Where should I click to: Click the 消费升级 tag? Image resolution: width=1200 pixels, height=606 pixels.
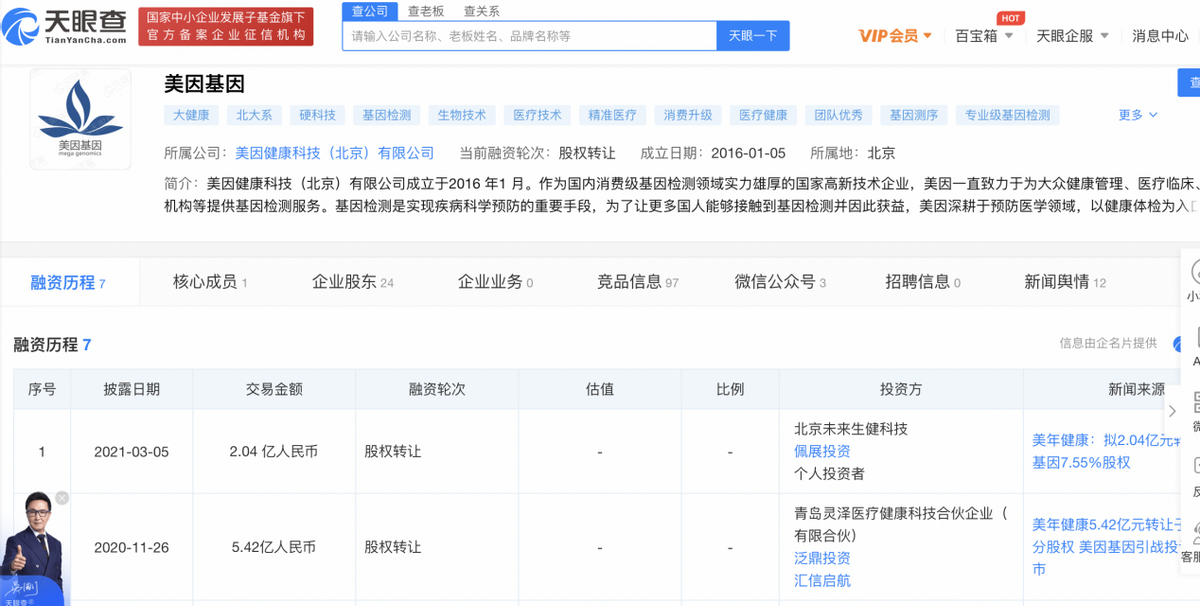tap(688, 115)
